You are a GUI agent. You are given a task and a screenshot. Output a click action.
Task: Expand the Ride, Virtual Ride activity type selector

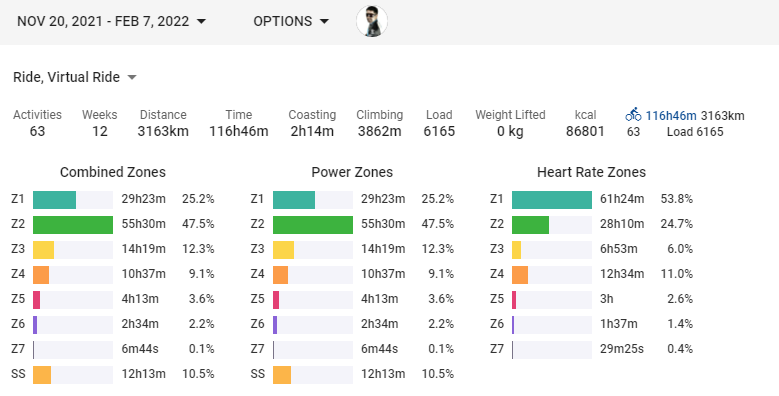click(x=75, y=77)
